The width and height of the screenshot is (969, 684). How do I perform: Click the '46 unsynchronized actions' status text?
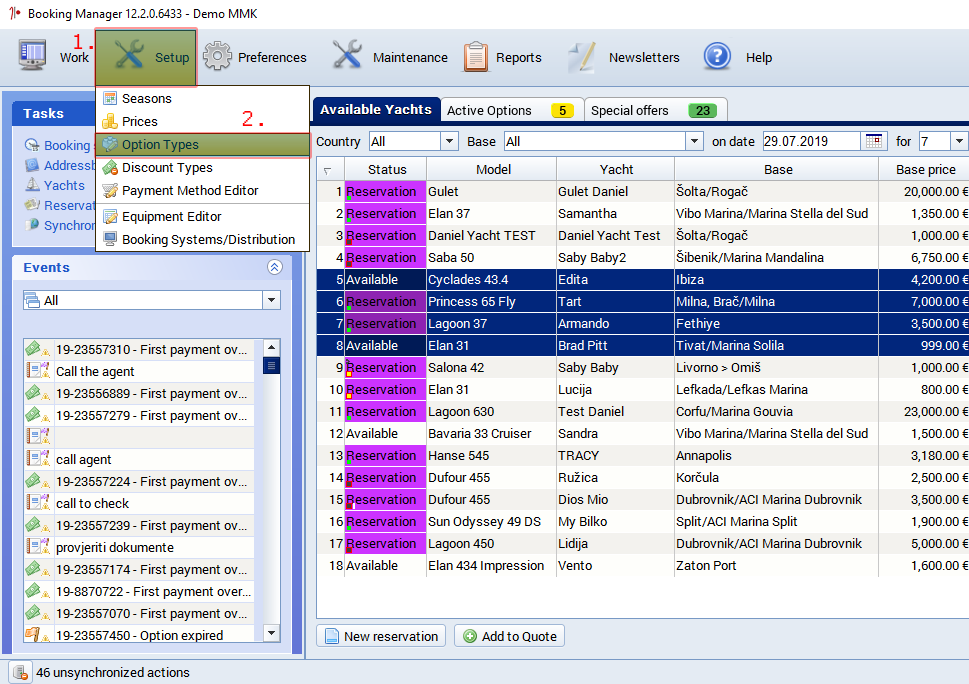tap(113, 672)
